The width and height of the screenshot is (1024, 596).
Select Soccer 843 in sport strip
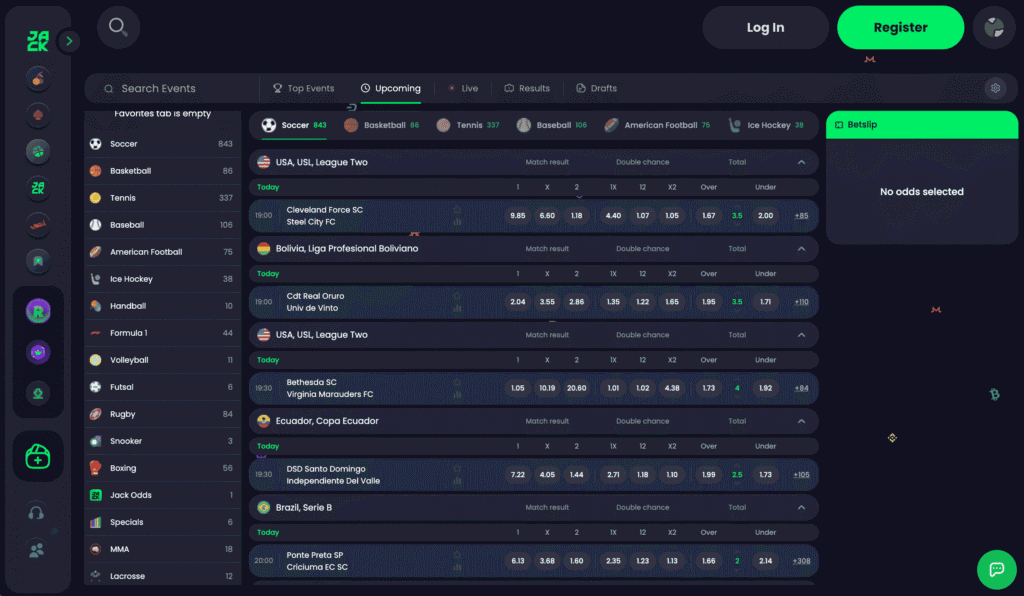pos(294,125)
